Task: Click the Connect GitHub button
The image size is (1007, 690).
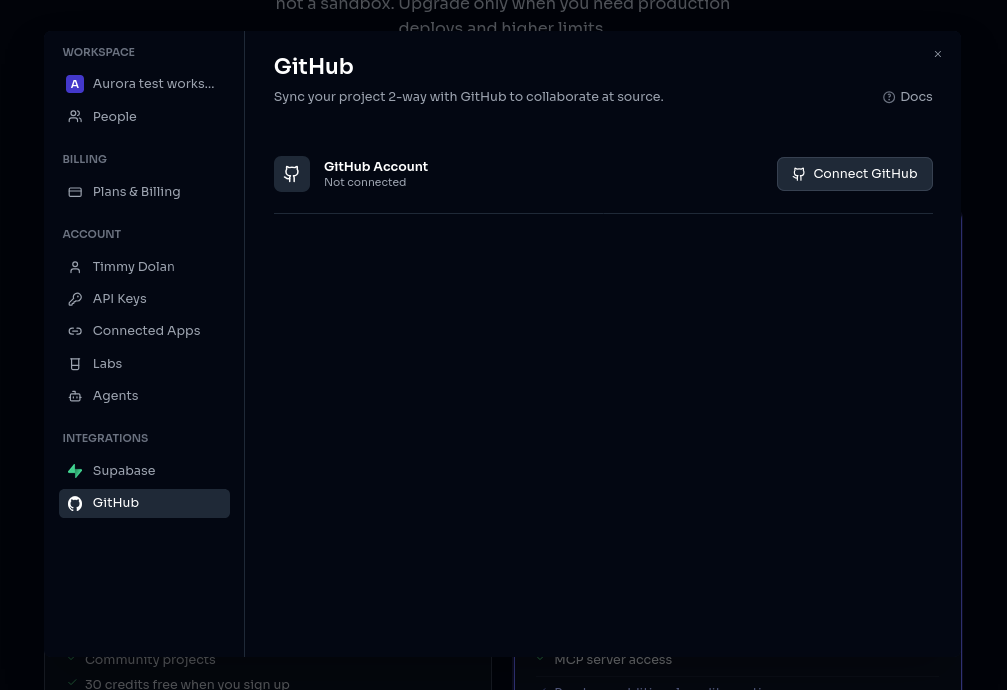Action: (854, 174)
